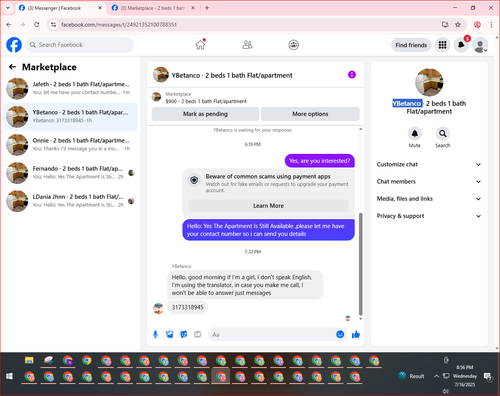Expand the Customize chat section
Screen dimensions: 500x396
coord(429,164)
